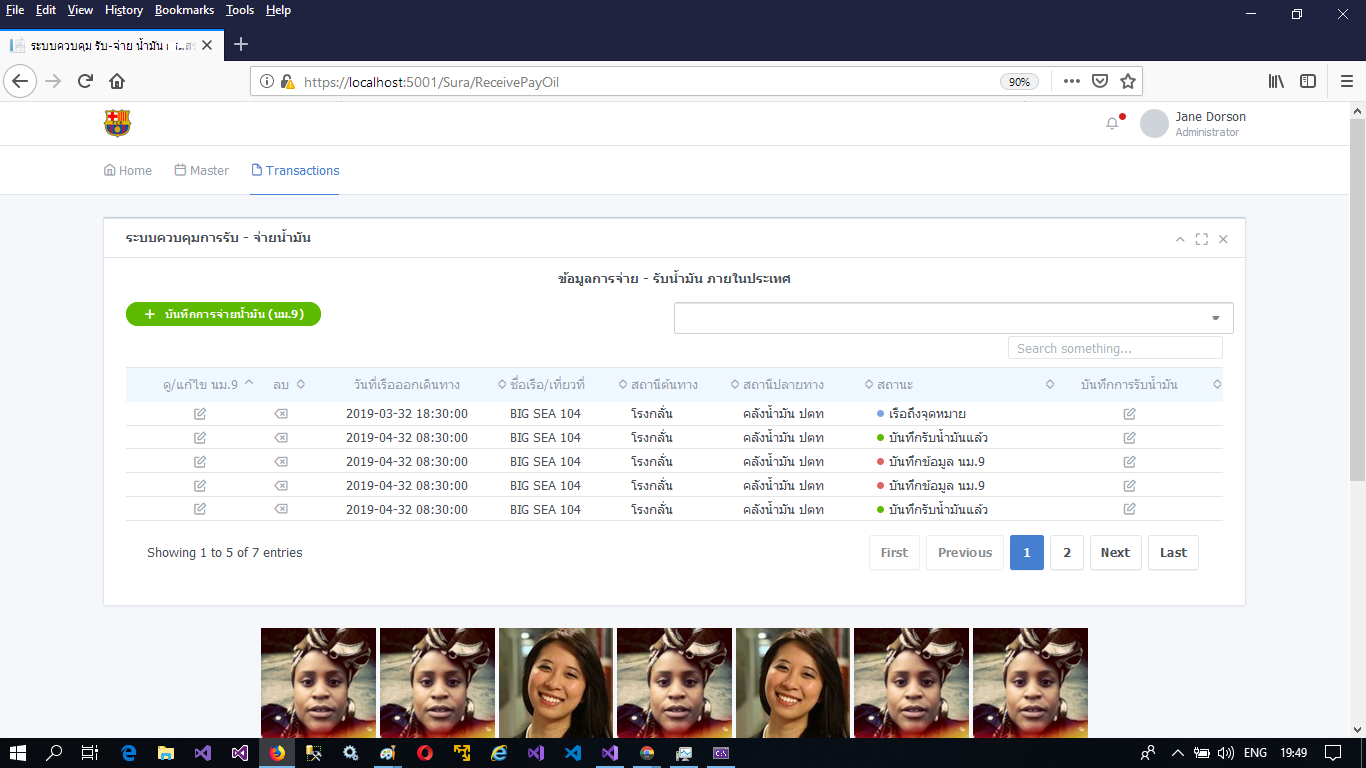Image resolution: width=1366 pixels, height=768 pixels.
Task: Click the edit icon in the first table row
Action: pyautogui.click(x=200, y=414)
